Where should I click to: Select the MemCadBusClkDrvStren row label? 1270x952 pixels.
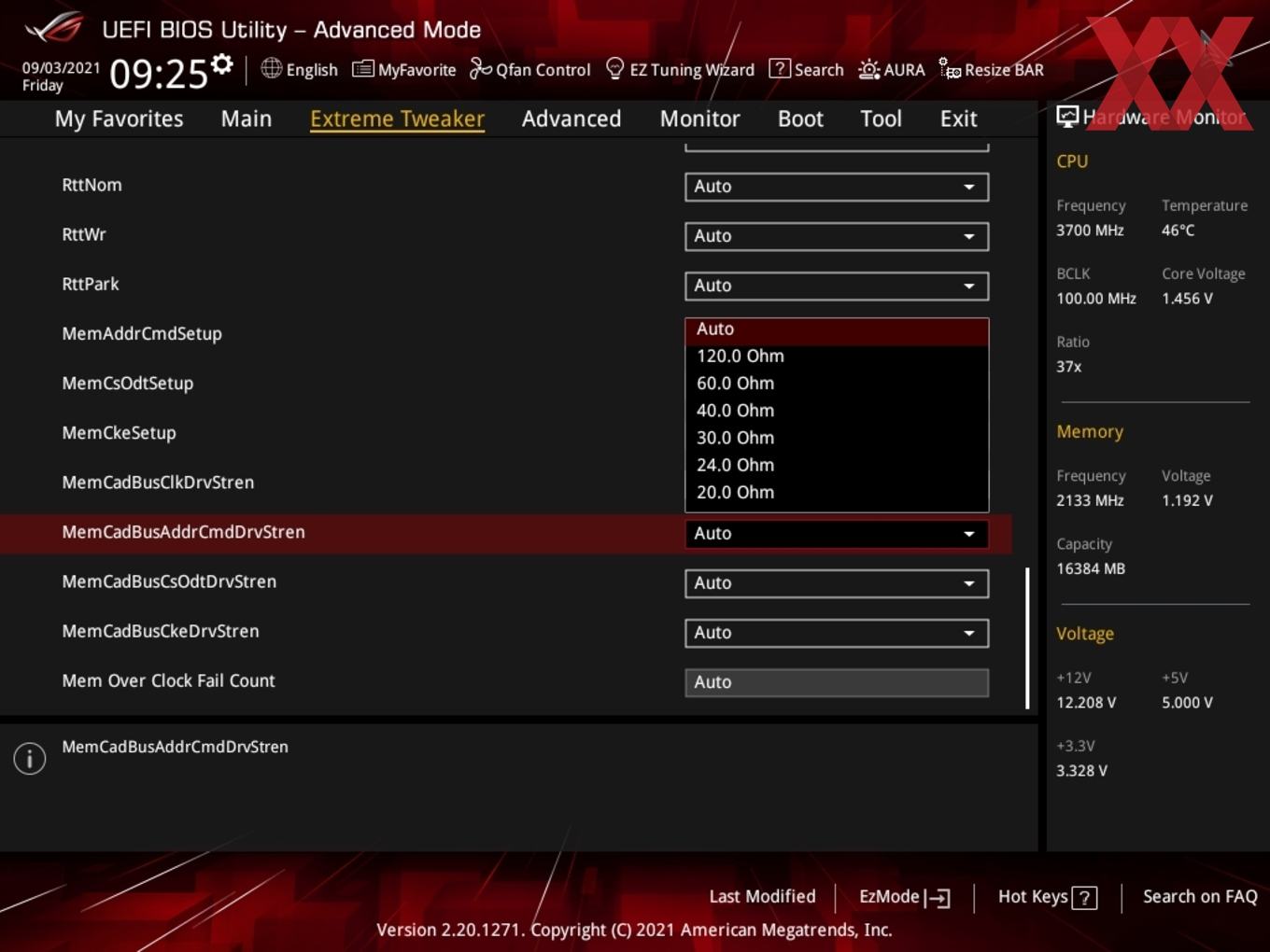(x=158, y=483)
